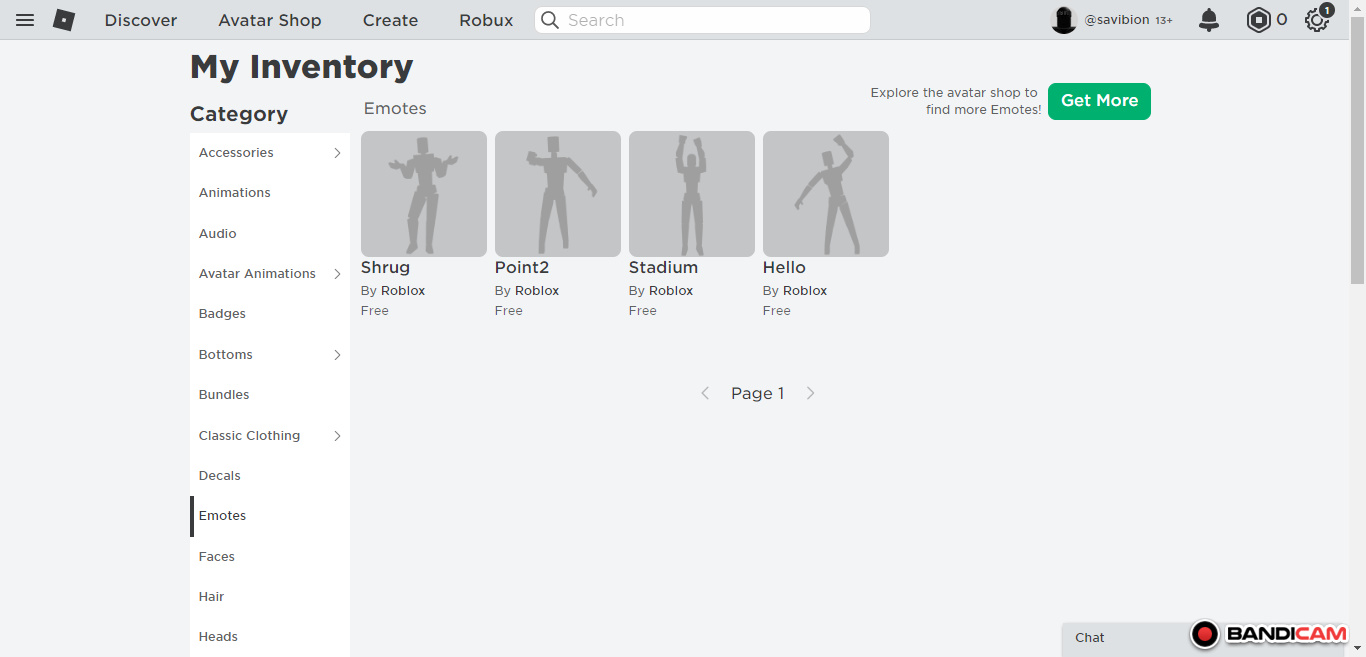Go to previous inventory page arrow

click(705, 393)
